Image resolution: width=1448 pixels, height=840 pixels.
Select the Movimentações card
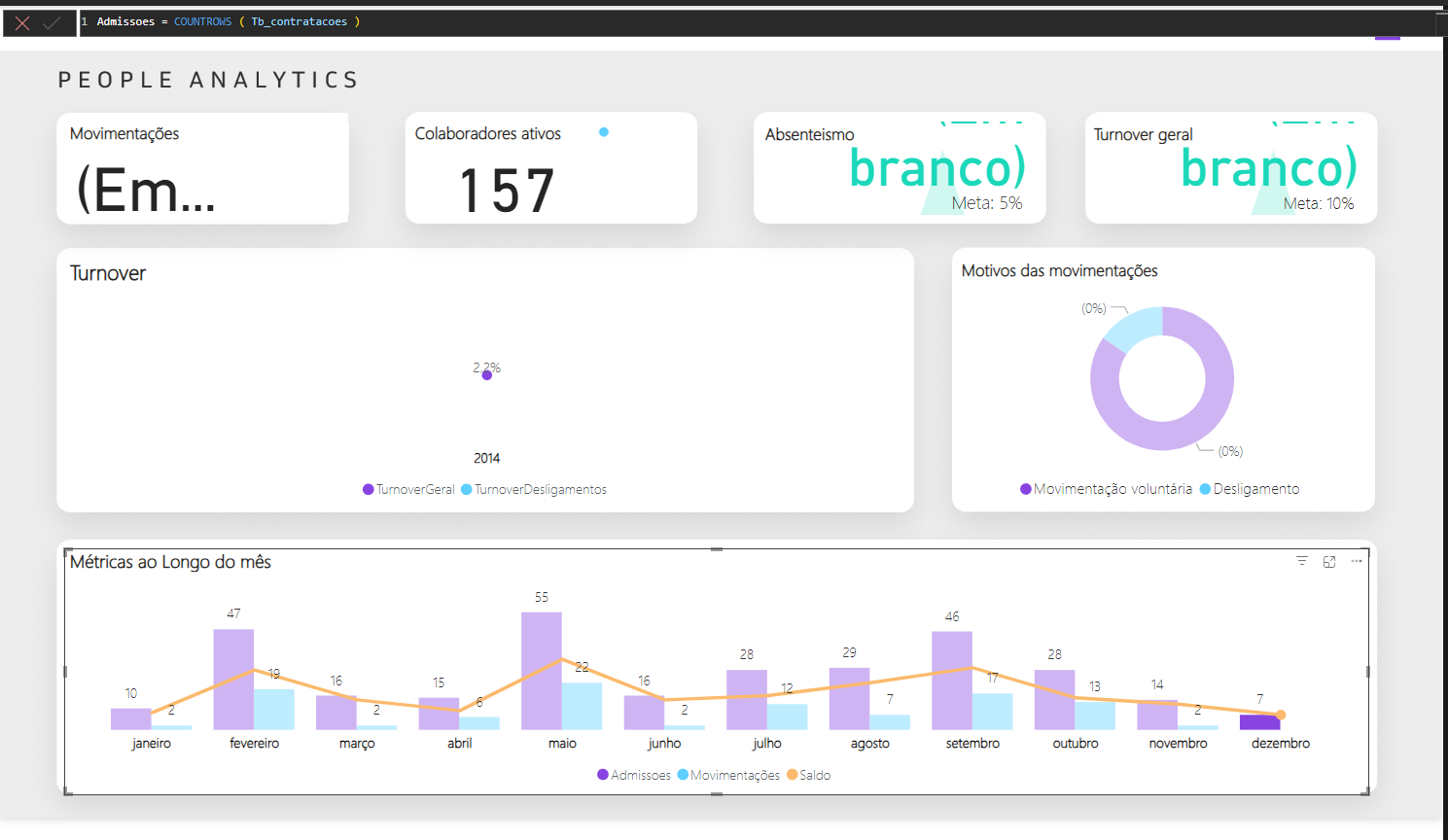pos(202,168)
